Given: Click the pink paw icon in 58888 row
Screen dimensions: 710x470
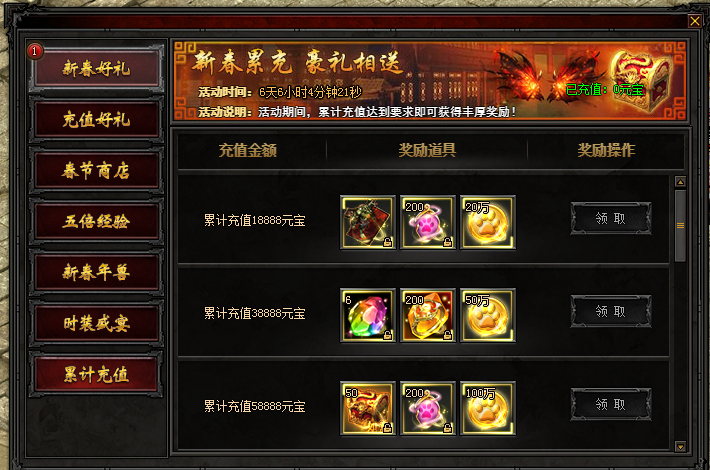Looking at the screenshot, I should [x=428, y=408].
